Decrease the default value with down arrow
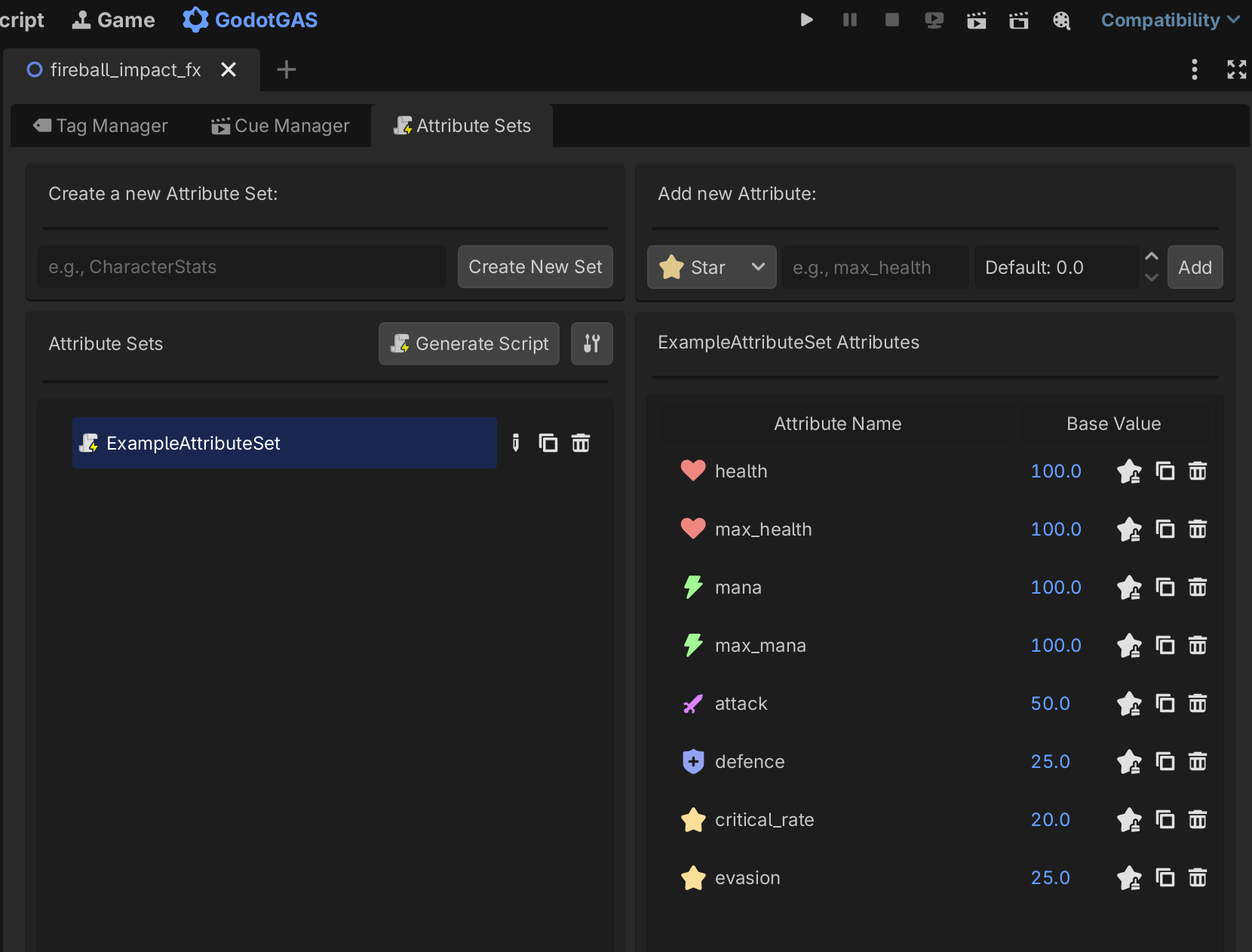1252x952 pixels. [1152, 278]
